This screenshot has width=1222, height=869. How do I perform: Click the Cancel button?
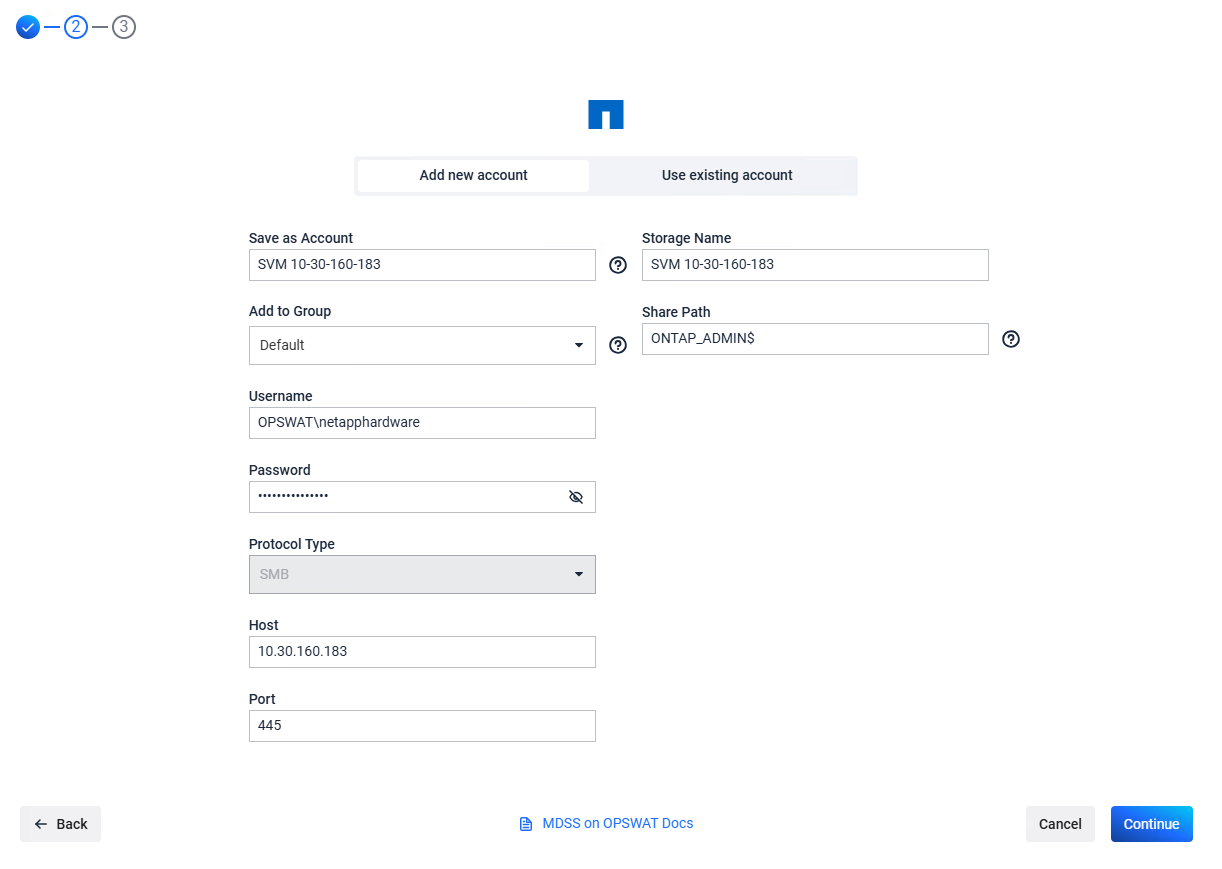point(1060,824)
